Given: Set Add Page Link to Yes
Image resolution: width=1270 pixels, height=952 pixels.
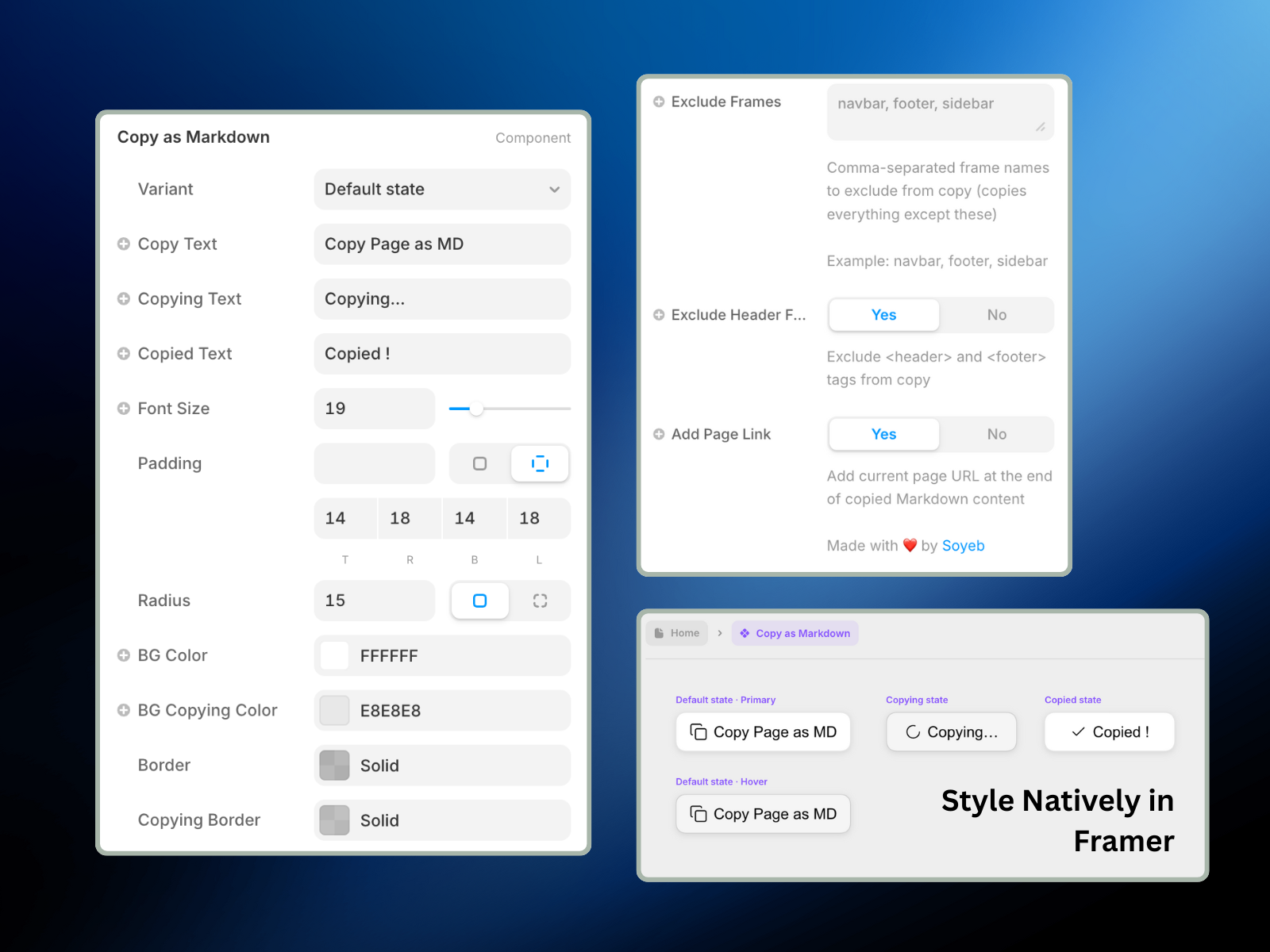Looking at the screenshot, I should 883,434.
